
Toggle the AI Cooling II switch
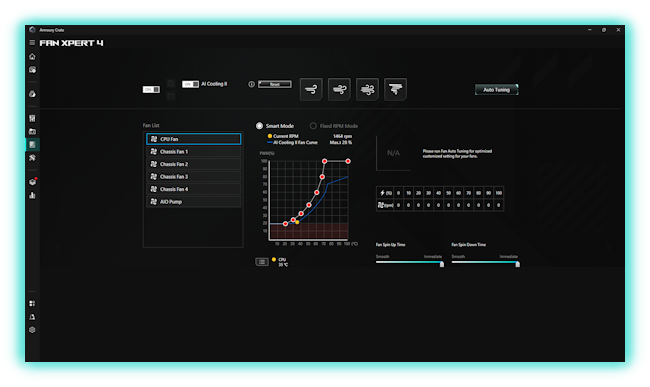[190, 84]
